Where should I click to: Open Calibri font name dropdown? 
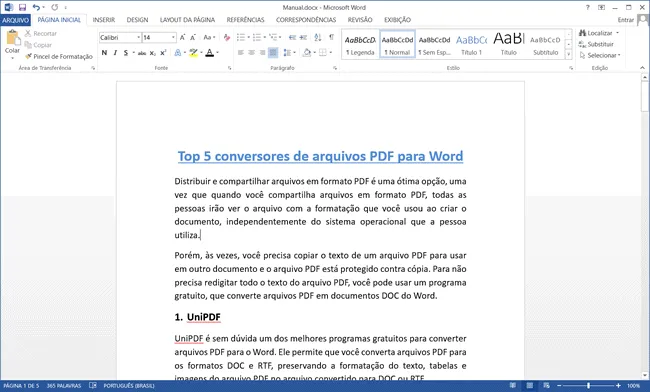[x=138, y=38]
